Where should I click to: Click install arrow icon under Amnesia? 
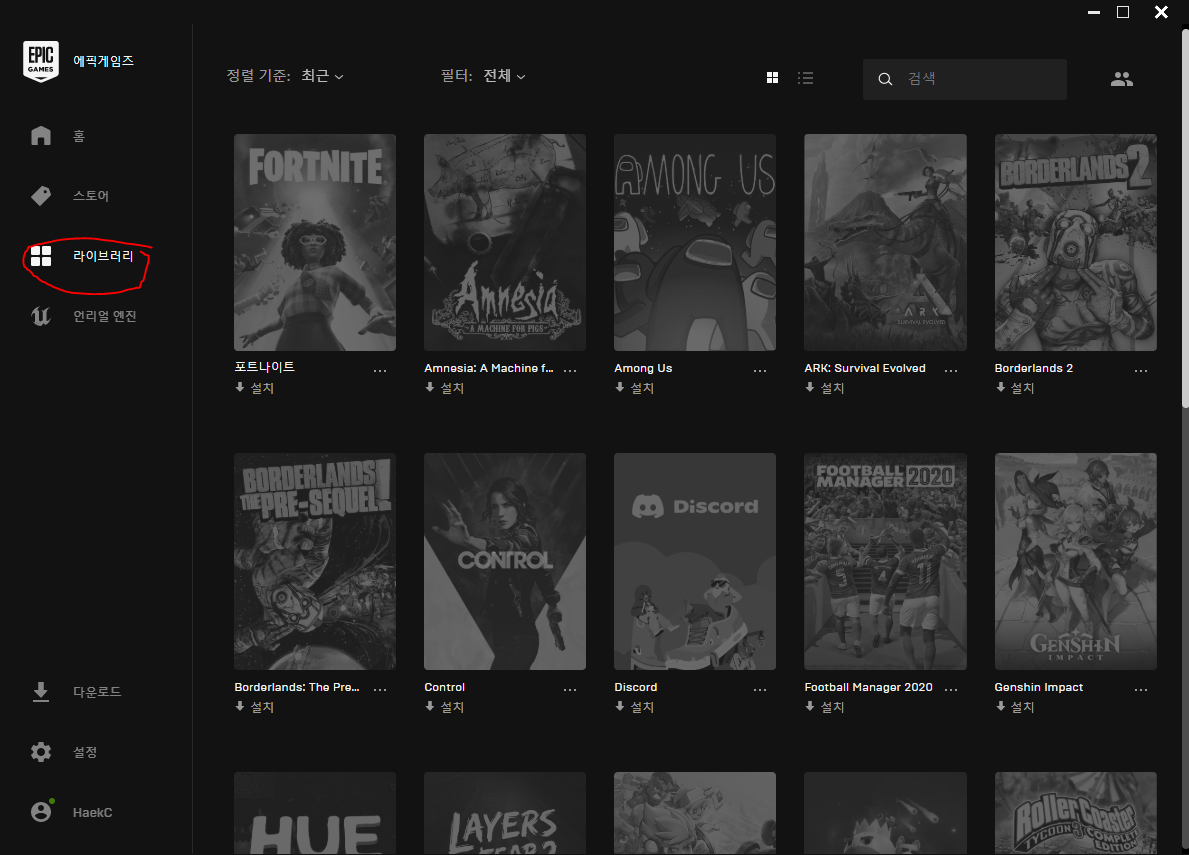click(x=430, y=387)
